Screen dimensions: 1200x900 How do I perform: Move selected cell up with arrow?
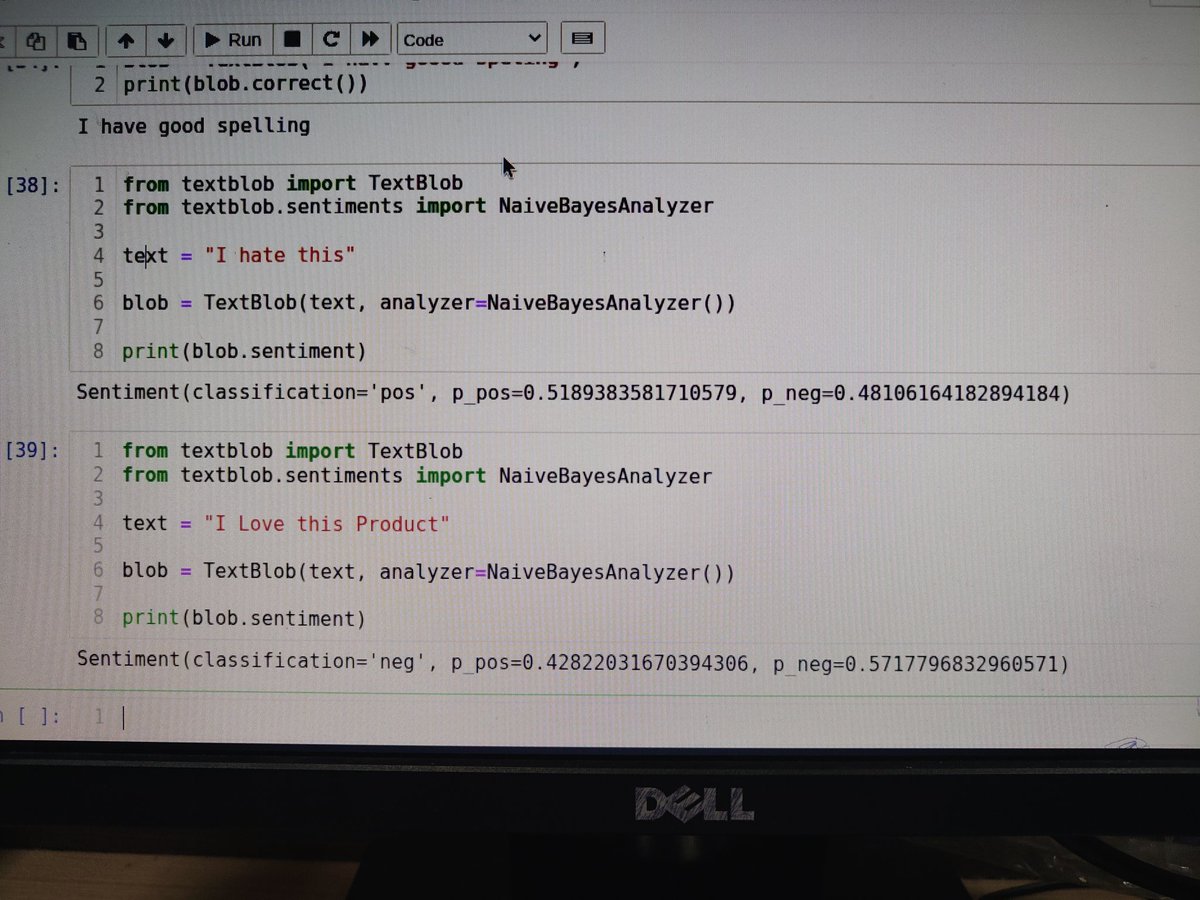click(x=126, y=40)
